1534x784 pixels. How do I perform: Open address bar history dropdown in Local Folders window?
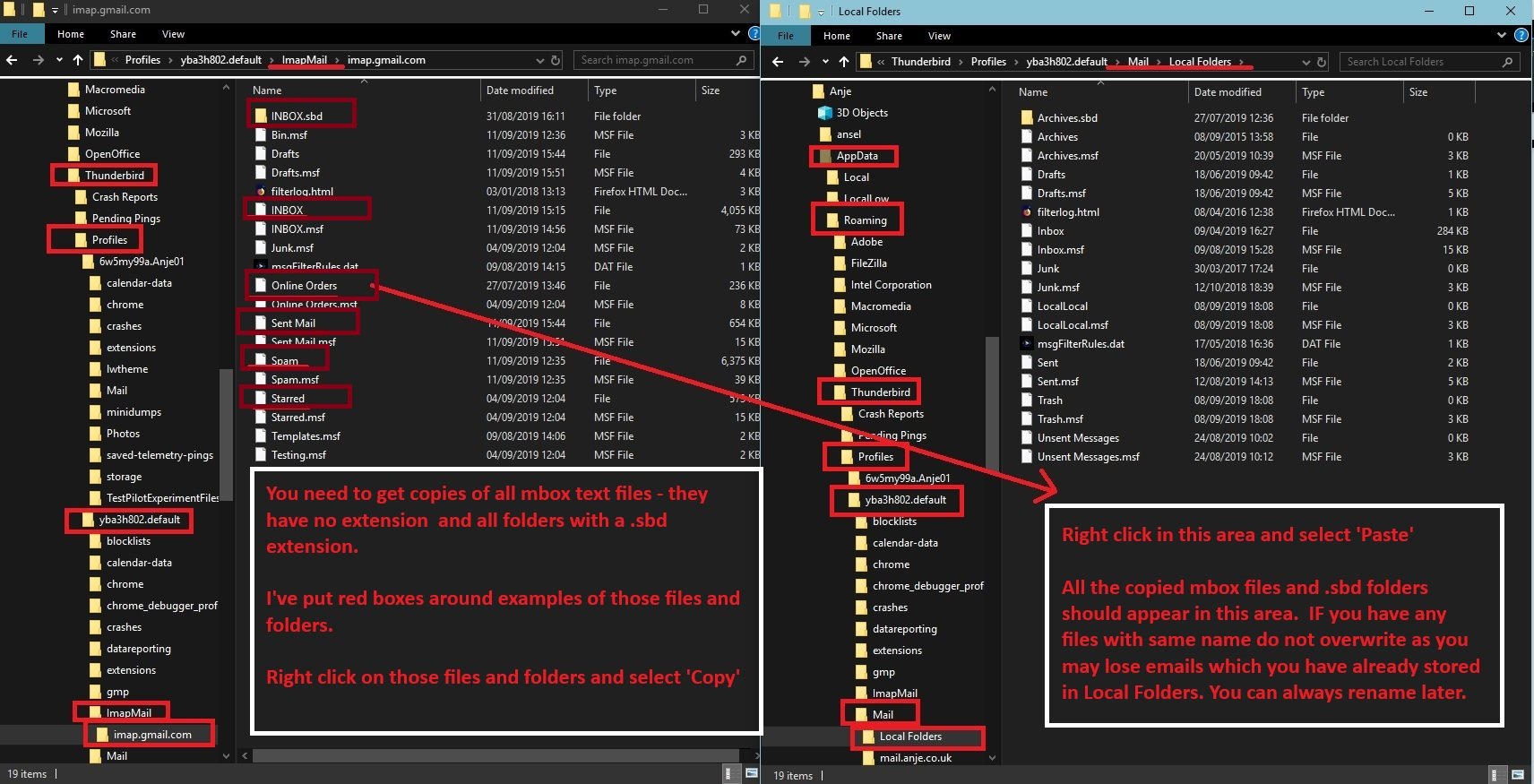[x=1306, y=62]
